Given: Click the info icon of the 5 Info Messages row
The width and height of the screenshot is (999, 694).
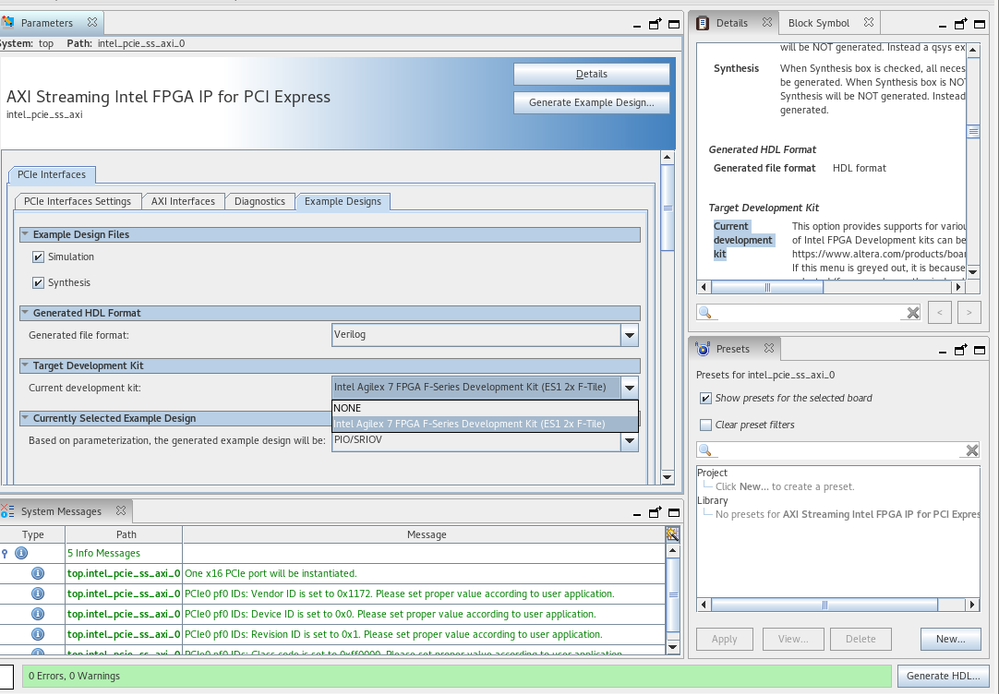Looking at the screenshot, I should 21,553.
